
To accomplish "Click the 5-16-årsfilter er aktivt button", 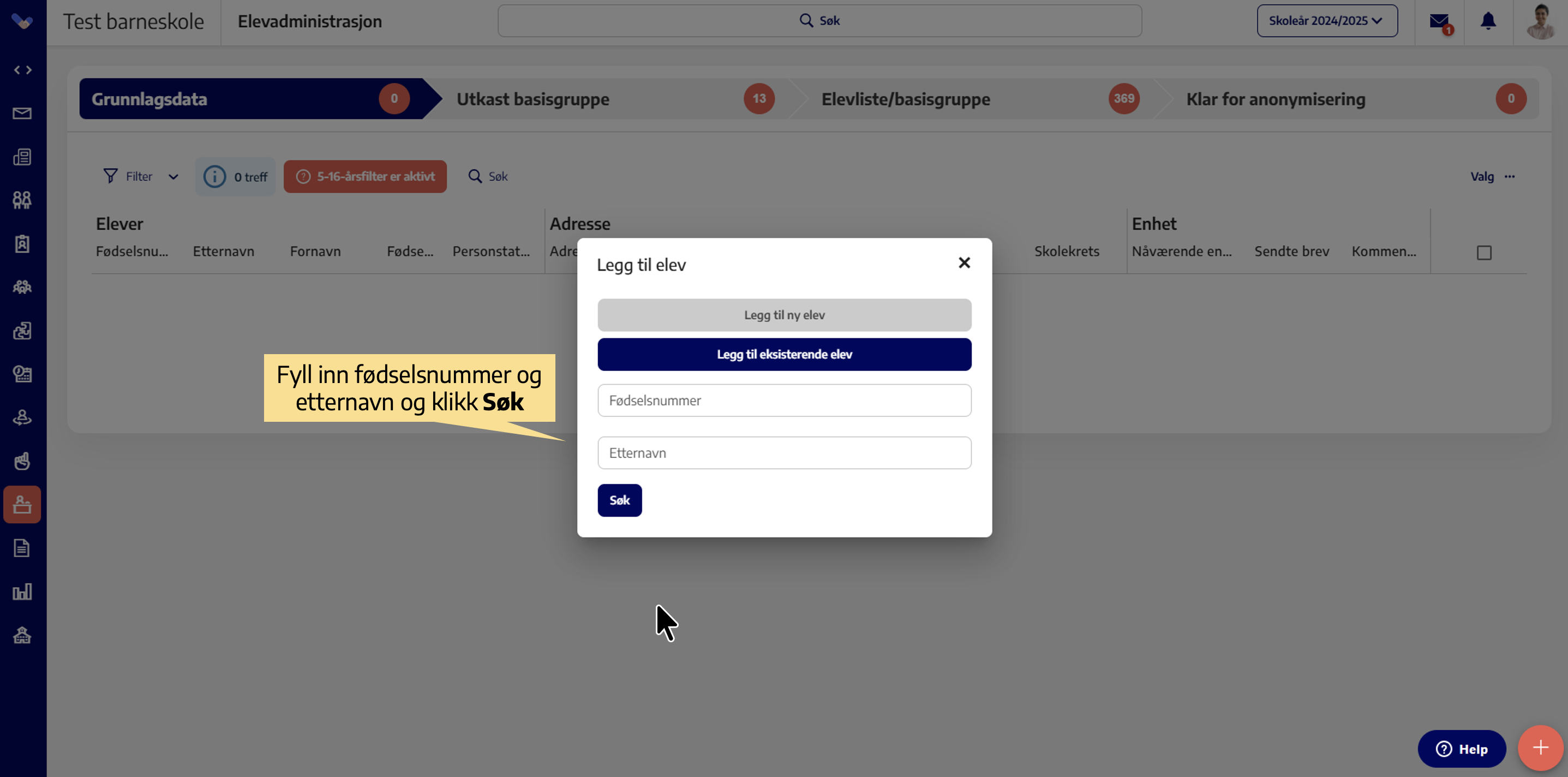I will coord(365,177).
